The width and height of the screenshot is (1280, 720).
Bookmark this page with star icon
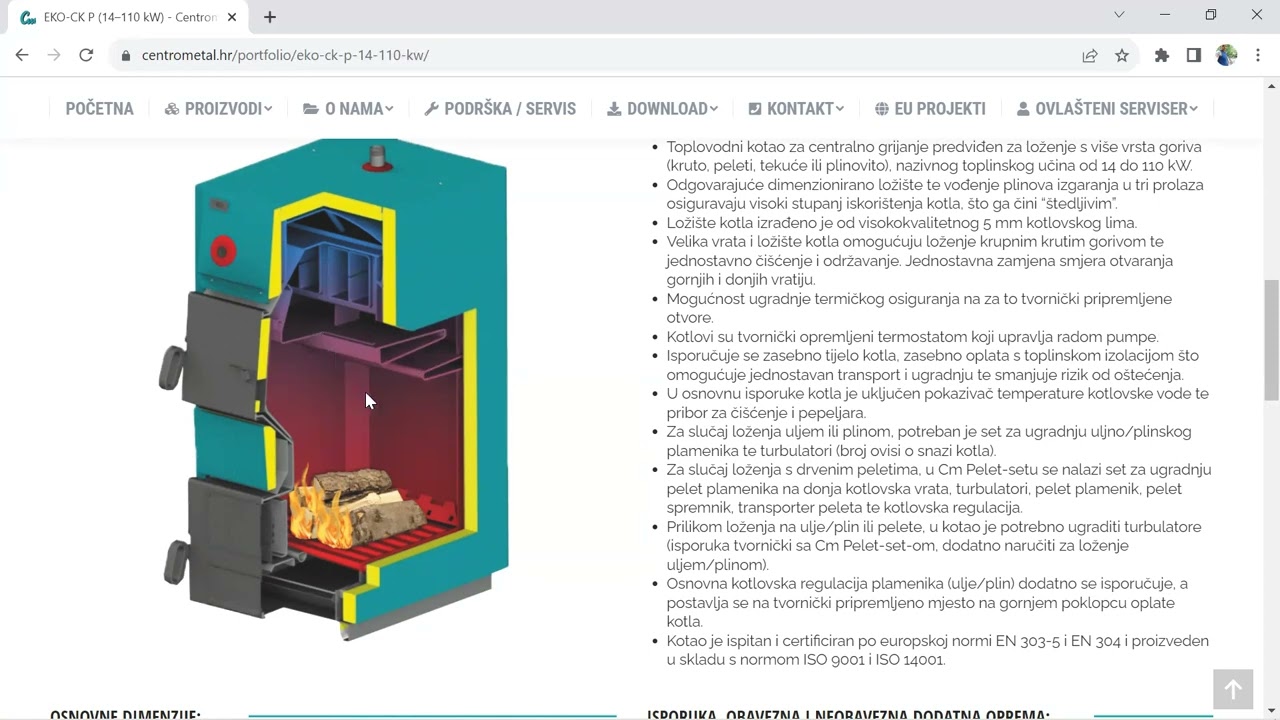coord(1122,56)
